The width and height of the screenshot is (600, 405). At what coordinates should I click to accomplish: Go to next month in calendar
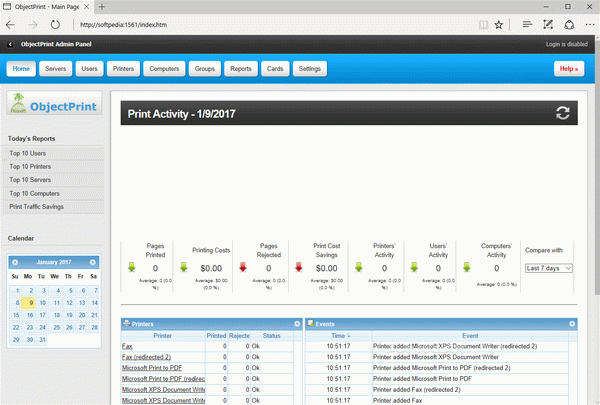pyautogui.click(x=93, y=262)
